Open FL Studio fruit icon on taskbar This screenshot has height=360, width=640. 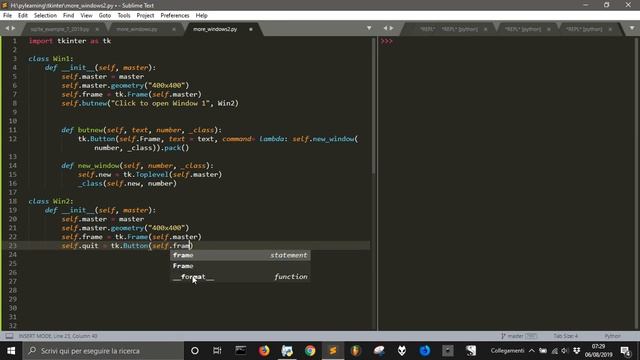(356, 351)
